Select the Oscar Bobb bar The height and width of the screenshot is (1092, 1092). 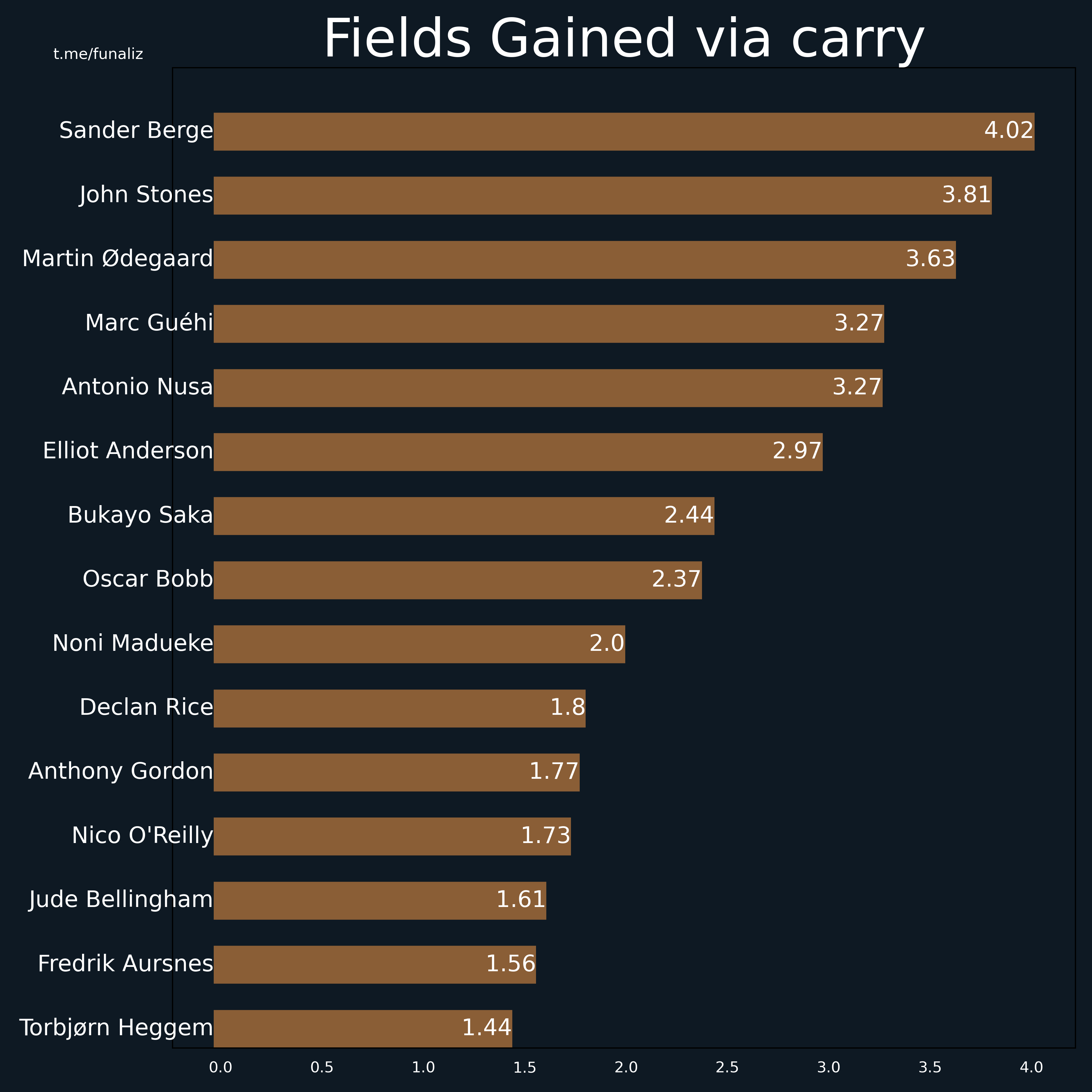(458, 580)
